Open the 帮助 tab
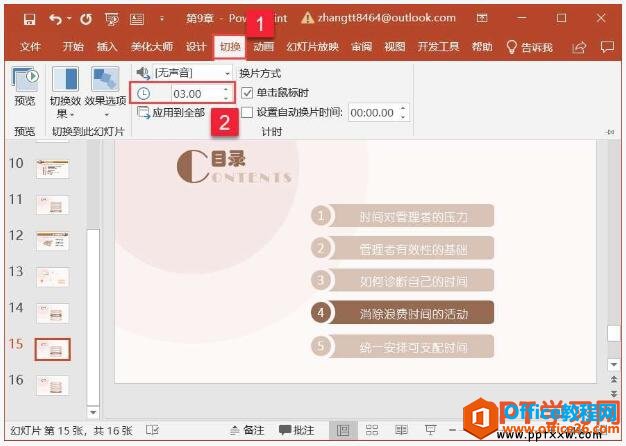Screen dimensions: 626x446 tap(482, 47)
